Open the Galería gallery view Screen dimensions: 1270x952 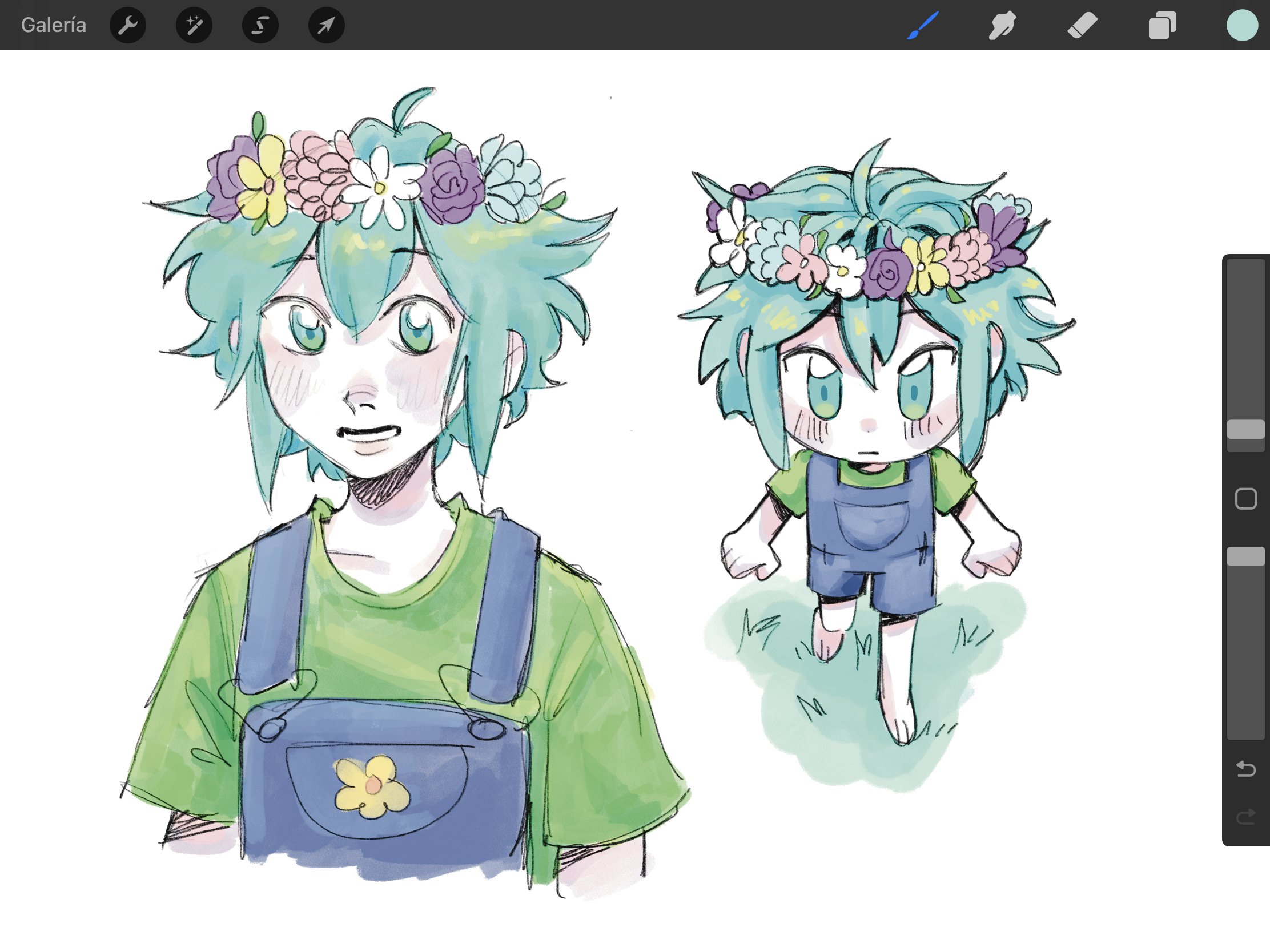pos(54,25)
